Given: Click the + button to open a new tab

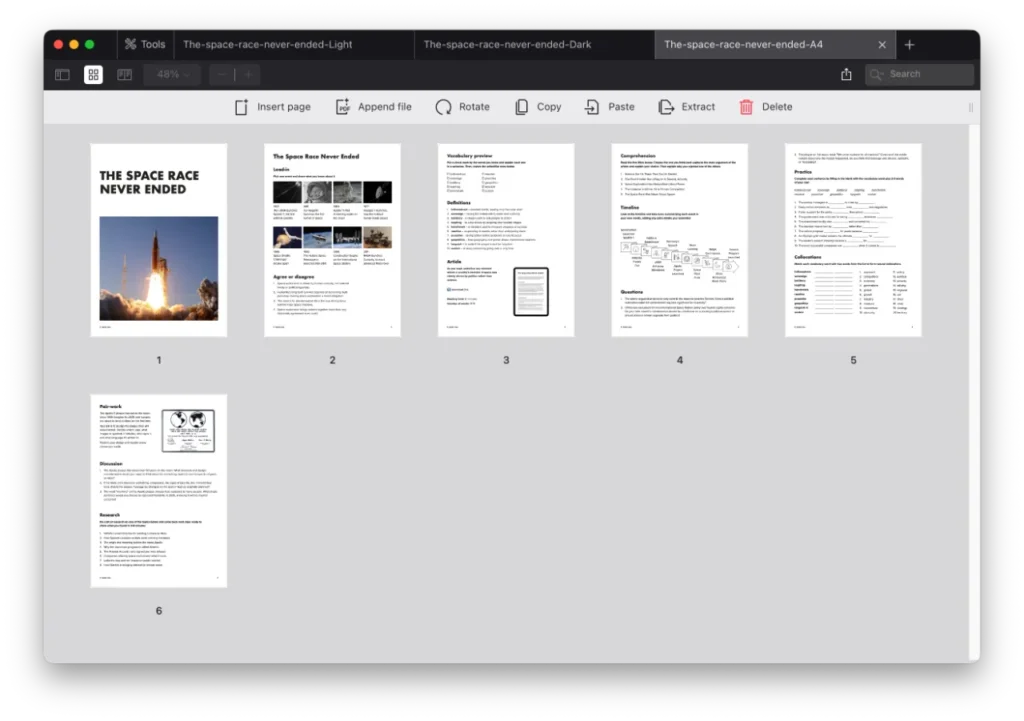Looking at the screenshot, I should tap(909, 44).
